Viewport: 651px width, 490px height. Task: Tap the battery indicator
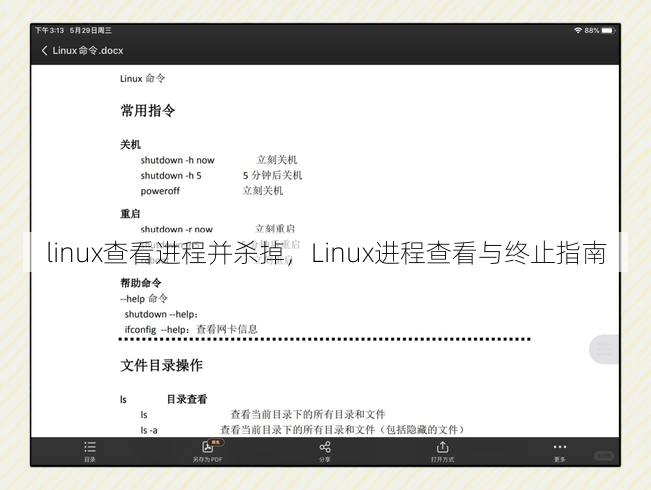coord(607,30)
